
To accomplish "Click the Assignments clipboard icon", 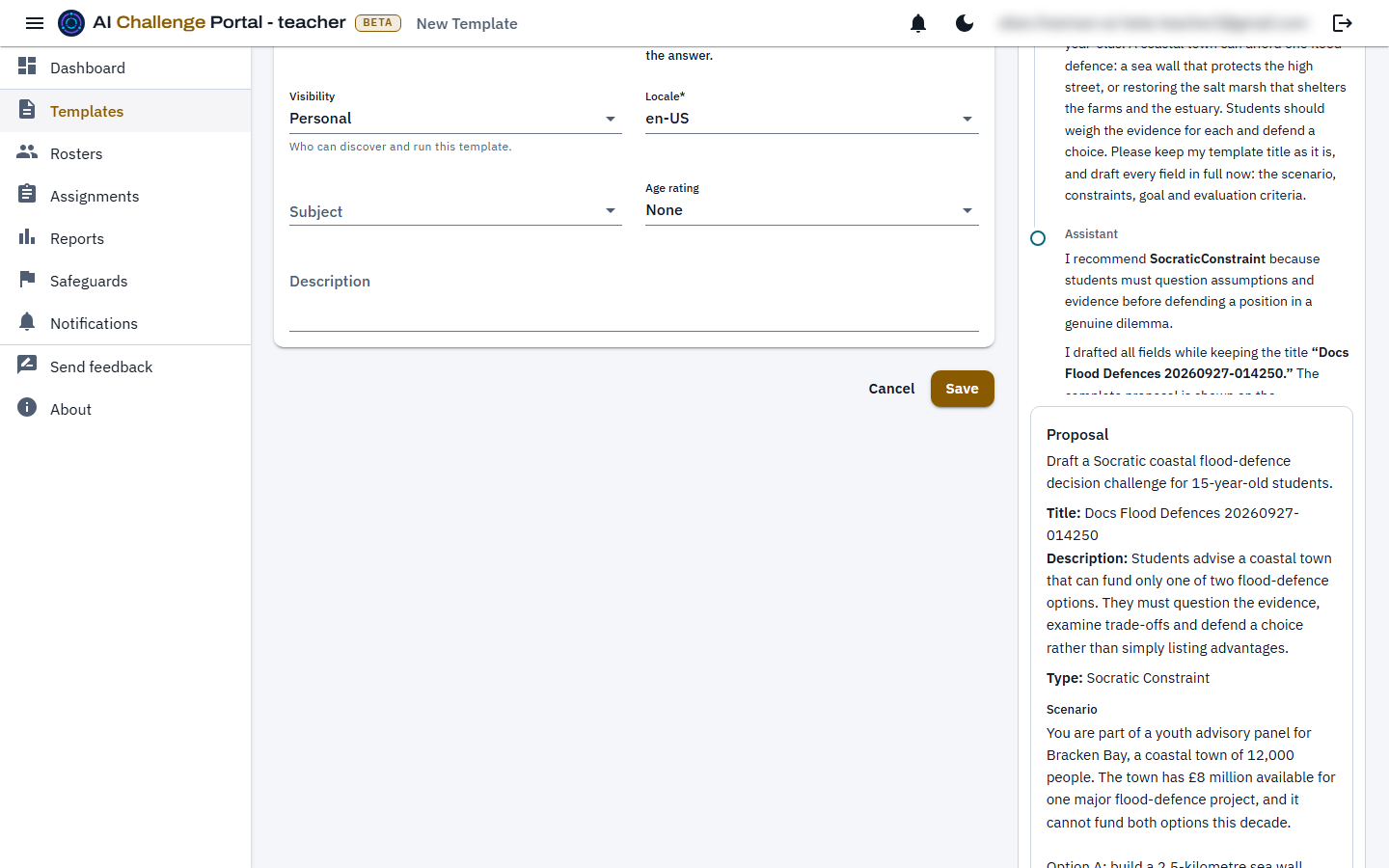I will (27, 195).
